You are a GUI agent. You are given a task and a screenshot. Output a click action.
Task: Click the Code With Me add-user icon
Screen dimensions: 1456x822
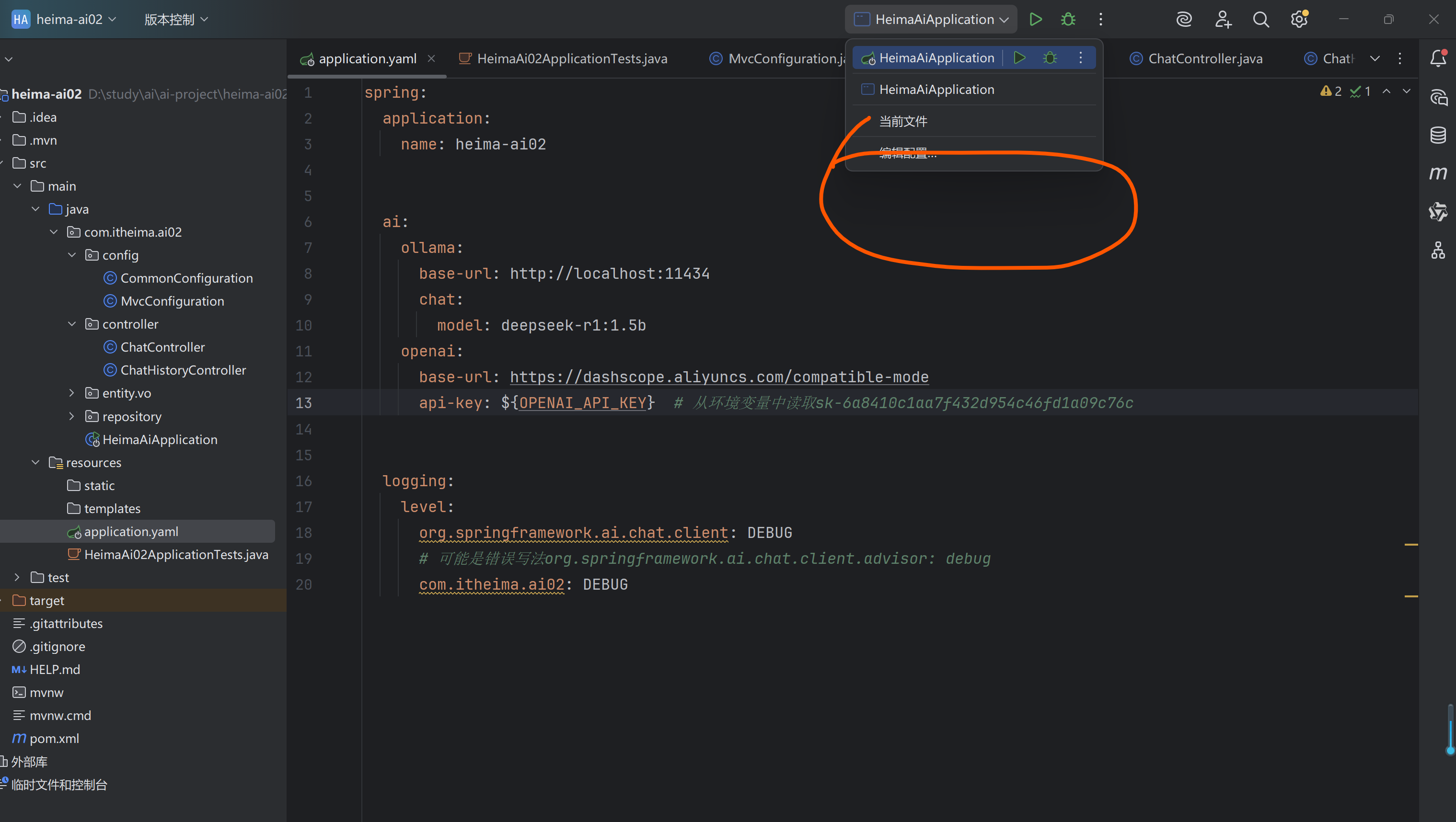1223,20
